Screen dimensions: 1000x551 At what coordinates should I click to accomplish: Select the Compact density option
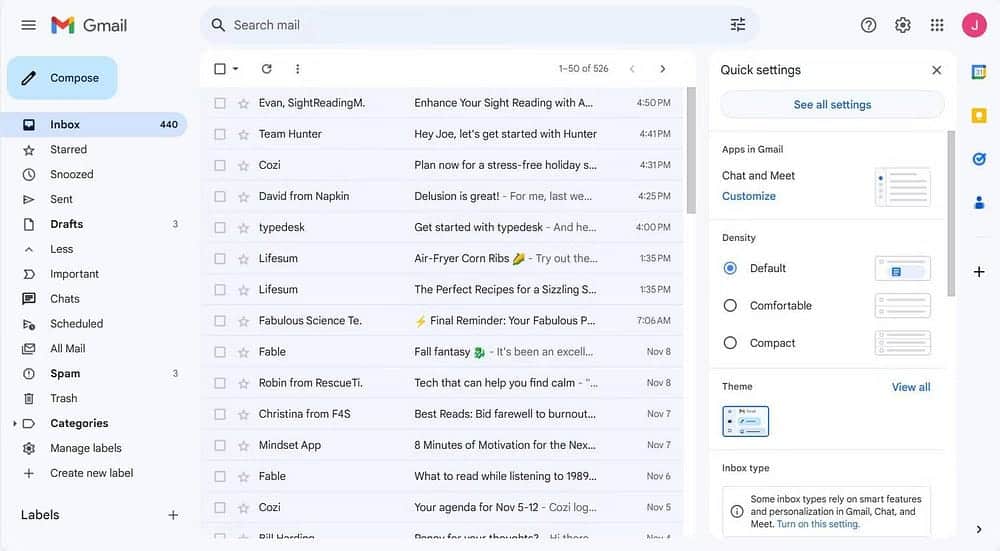point(730,343)
